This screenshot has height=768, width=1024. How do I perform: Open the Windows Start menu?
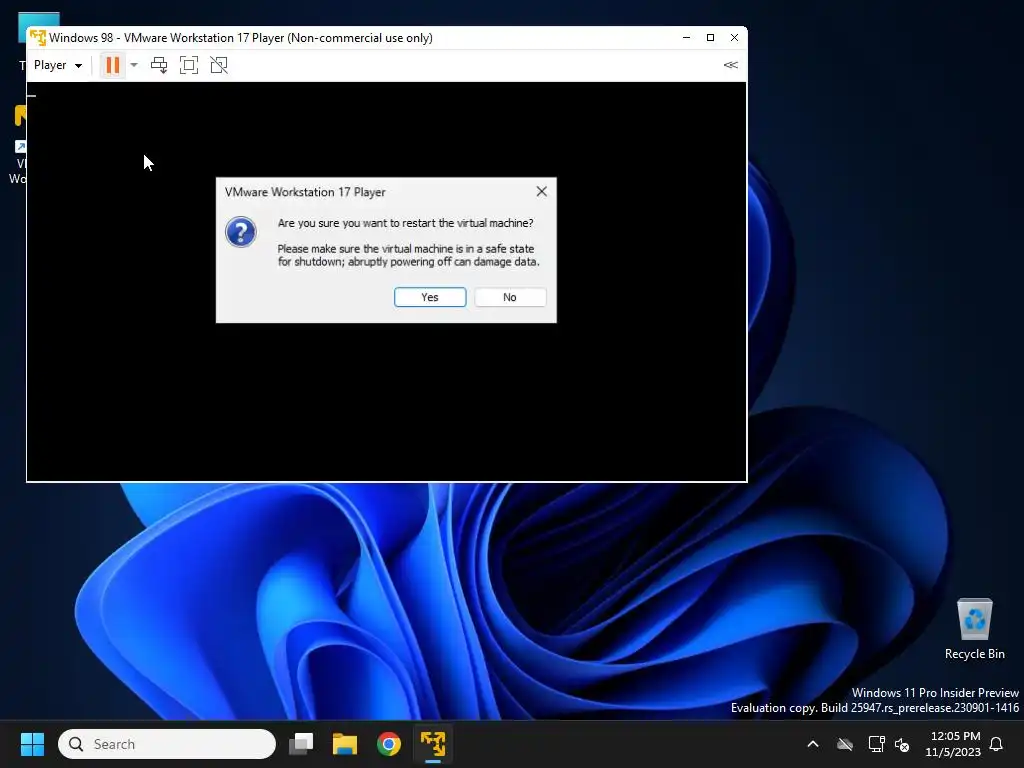click(32, 744)
